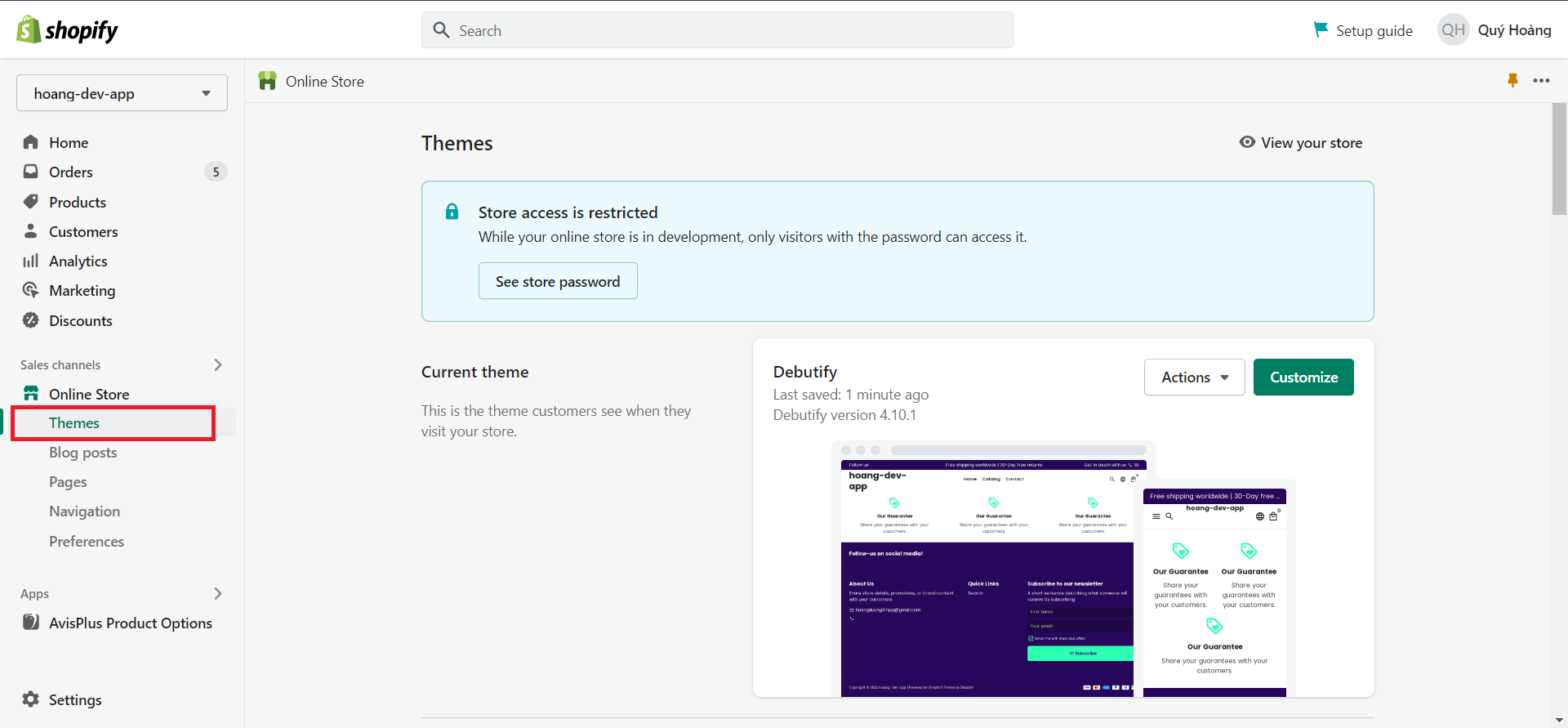1568x728 pixels.
Task: Click the desktop theme preview thumbnail
Action: (x=987, y=569)
